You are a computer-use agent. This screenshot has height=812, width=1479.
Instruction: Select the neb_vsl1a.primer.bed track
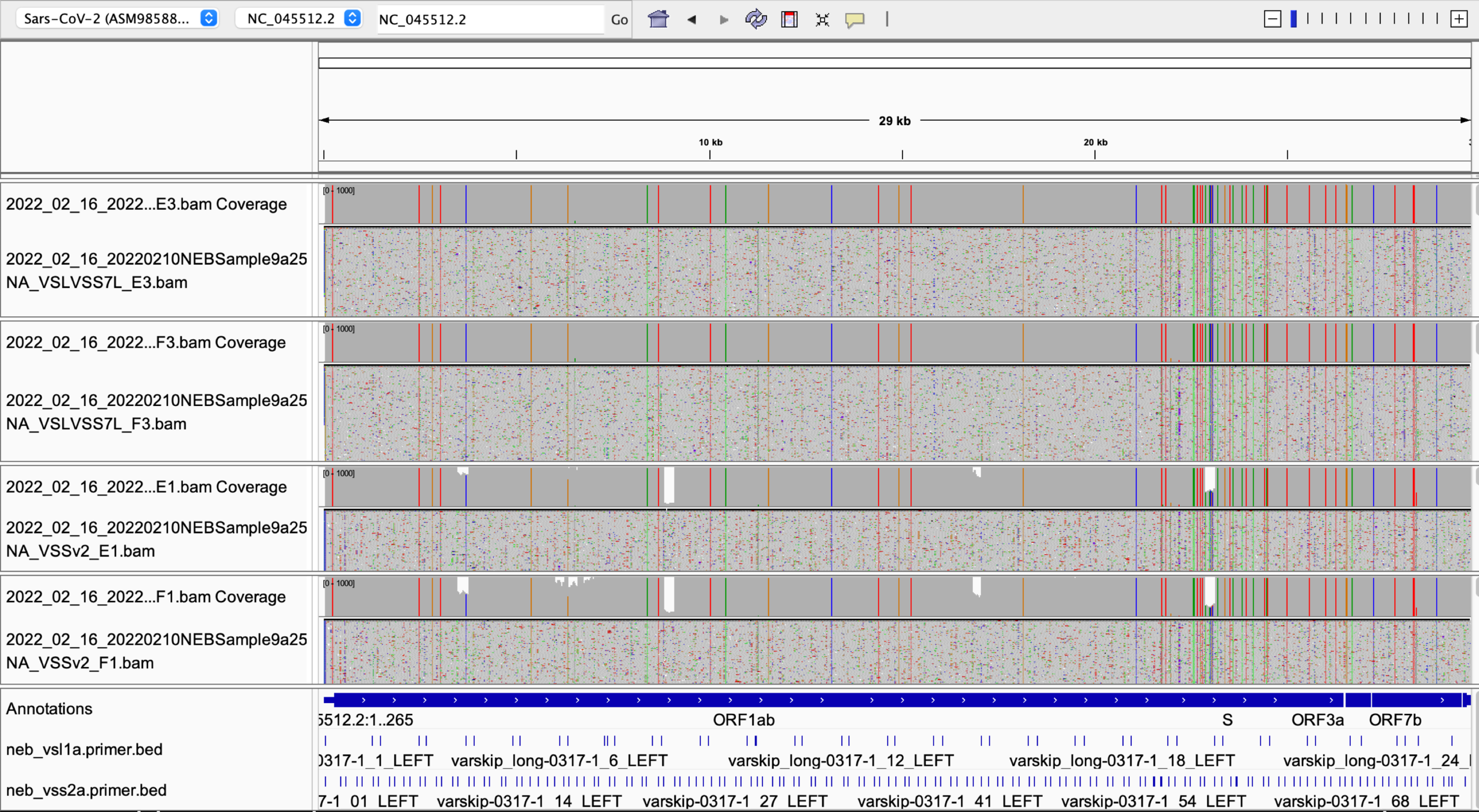point(84,749)
